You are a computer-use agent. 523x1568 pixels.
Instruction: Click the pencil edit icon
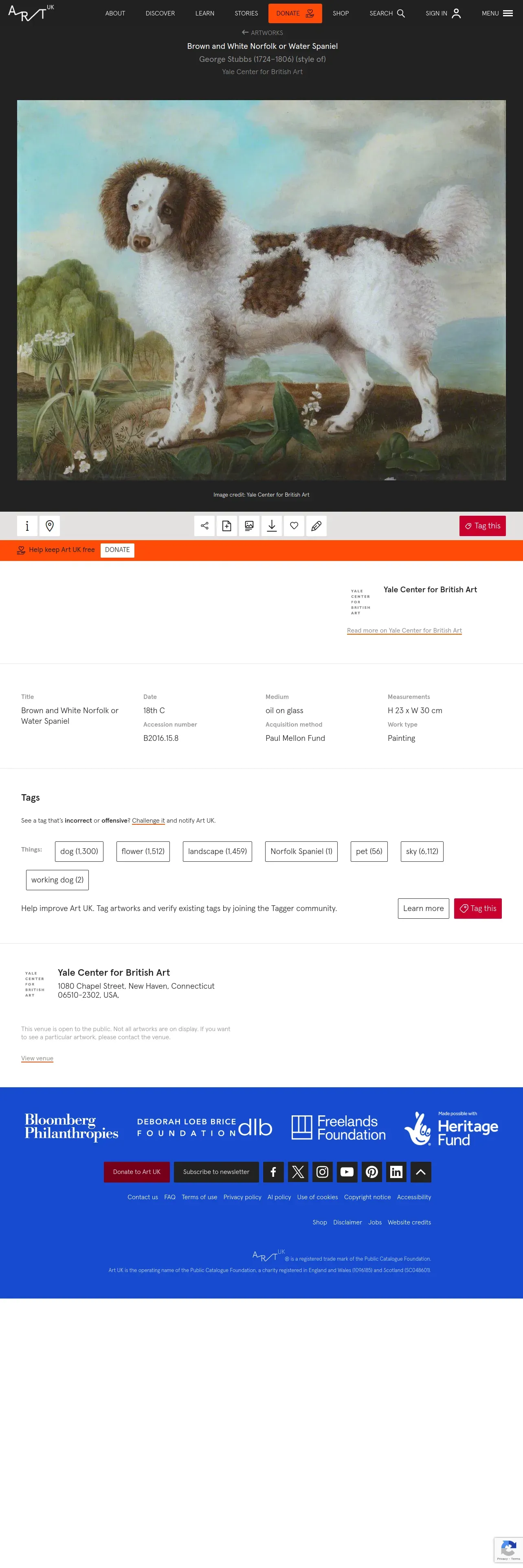click(316, 526)
